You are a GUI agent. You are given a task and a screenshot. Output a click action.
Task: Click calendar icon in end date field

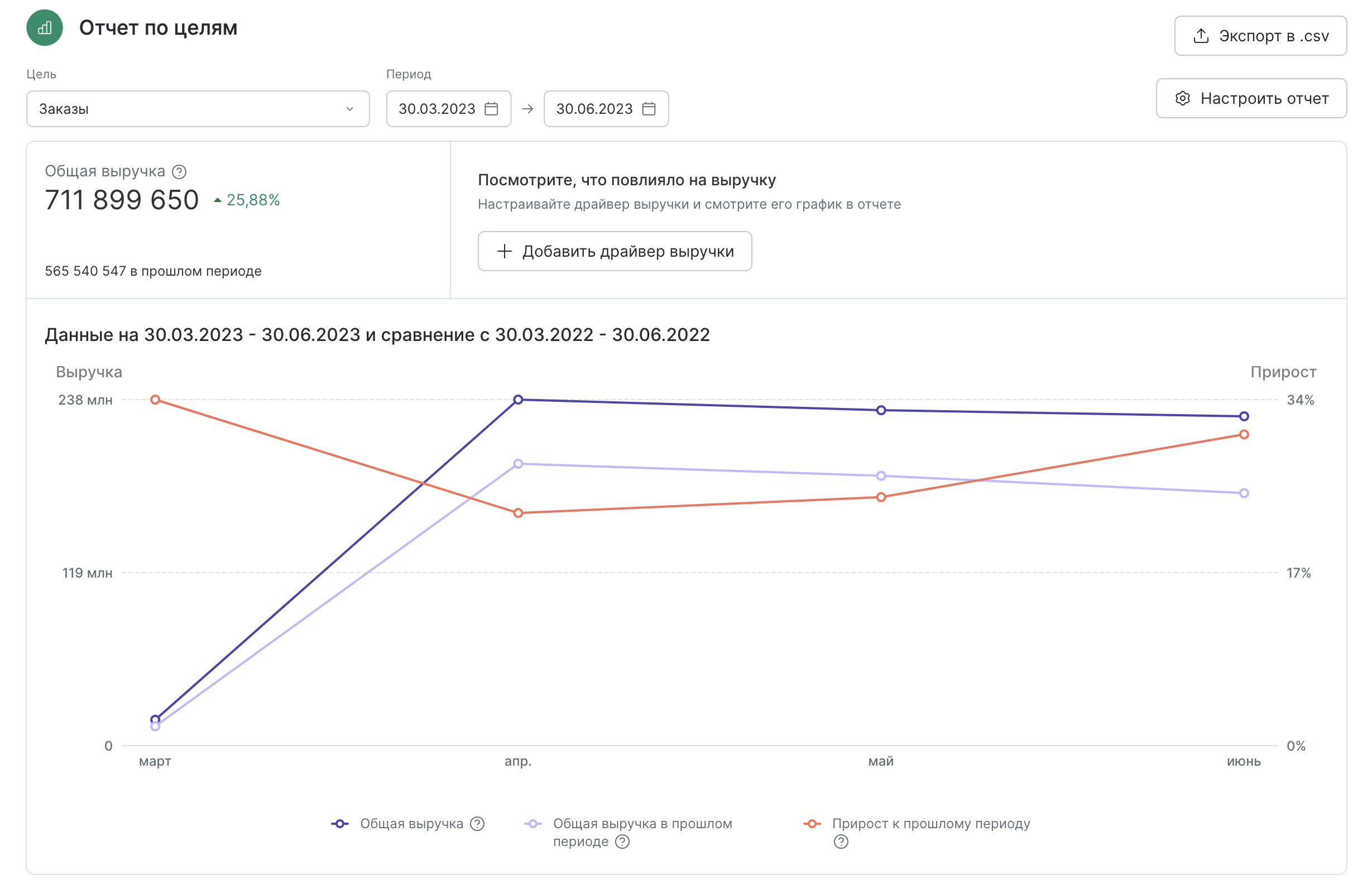coord(649,108)
